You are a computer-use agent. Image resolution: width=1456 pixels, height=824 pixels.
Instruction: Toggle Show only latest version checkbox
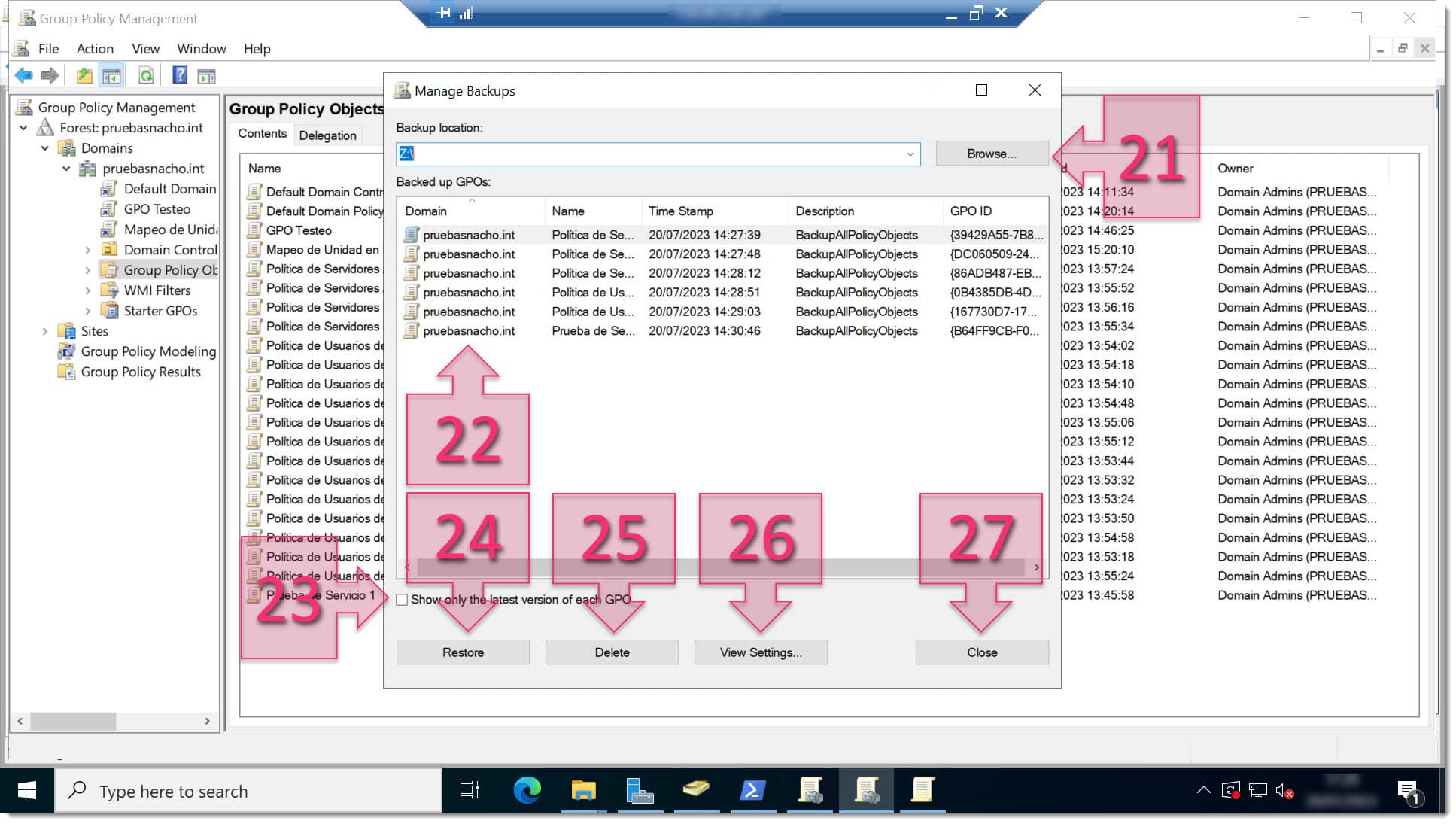point(401,599)
